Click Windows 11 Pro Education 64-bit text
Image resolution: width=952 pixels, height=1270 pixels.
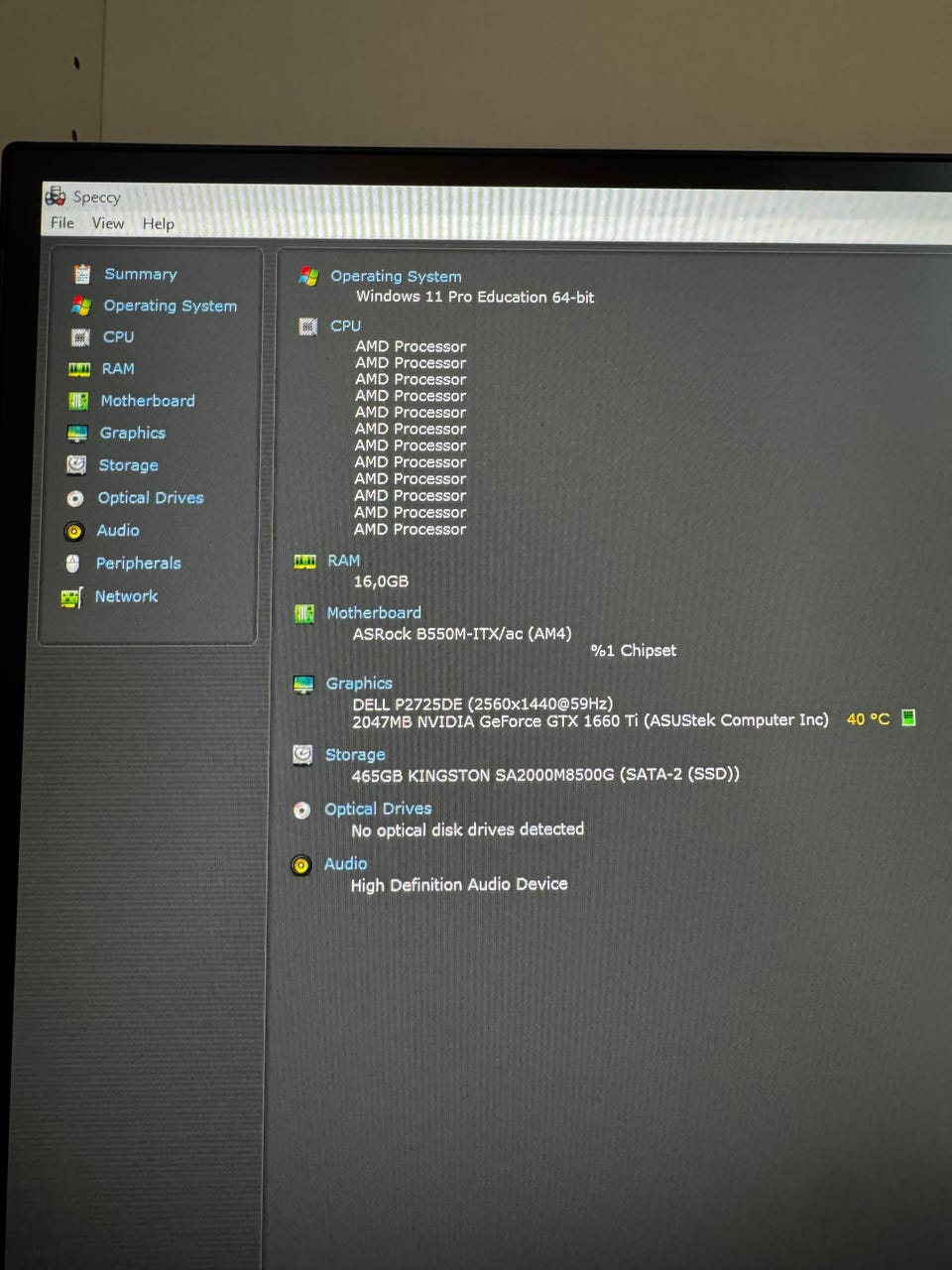tap(475, 297)
